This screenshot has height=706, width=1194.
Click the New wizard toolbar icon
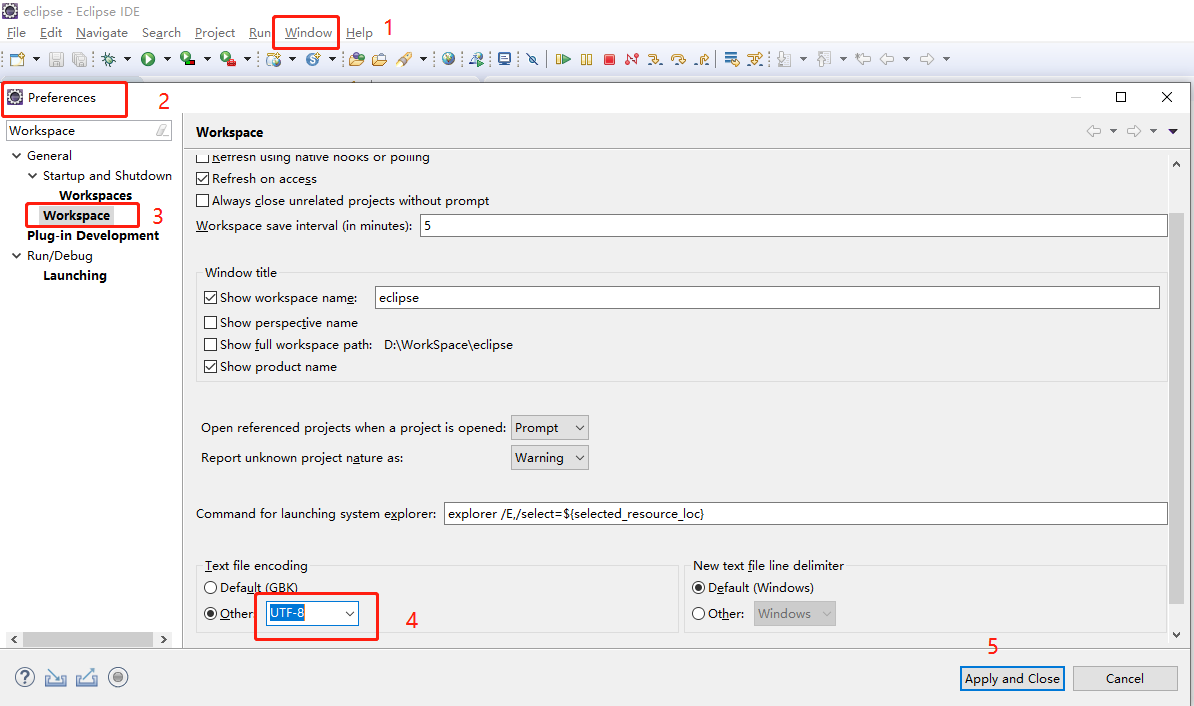pyautogui.click(x=17, y=59)
